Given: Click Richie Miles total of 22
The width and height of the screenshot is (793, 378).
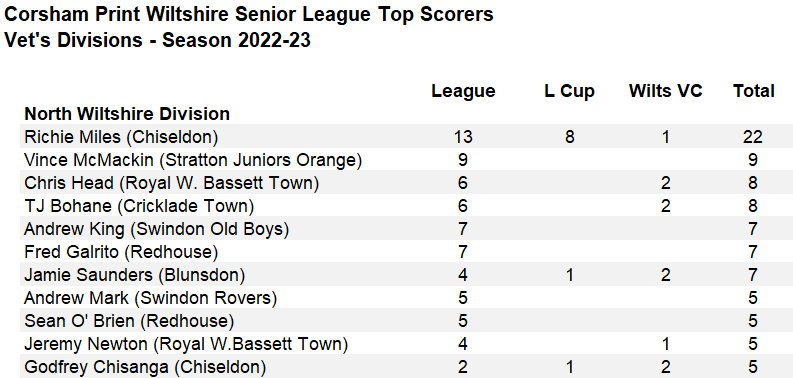Looking at the screenshot, I should pos(753,137).
